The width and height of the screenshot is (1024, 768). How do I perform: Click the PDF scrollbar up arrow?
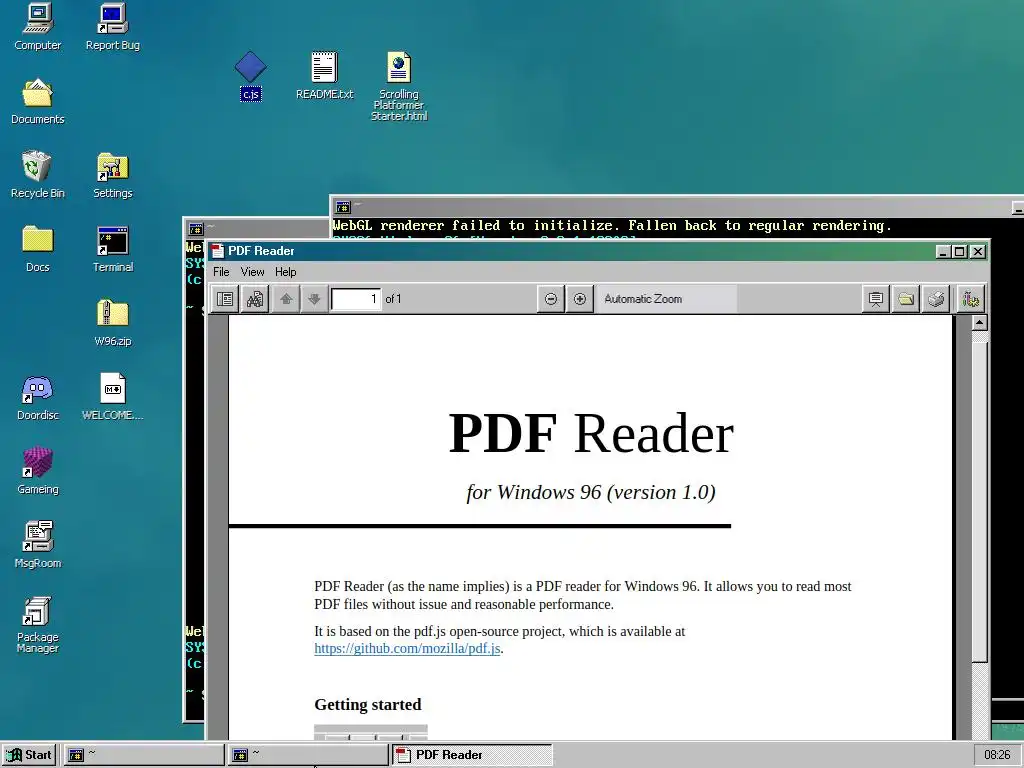(x=979, y=323)
